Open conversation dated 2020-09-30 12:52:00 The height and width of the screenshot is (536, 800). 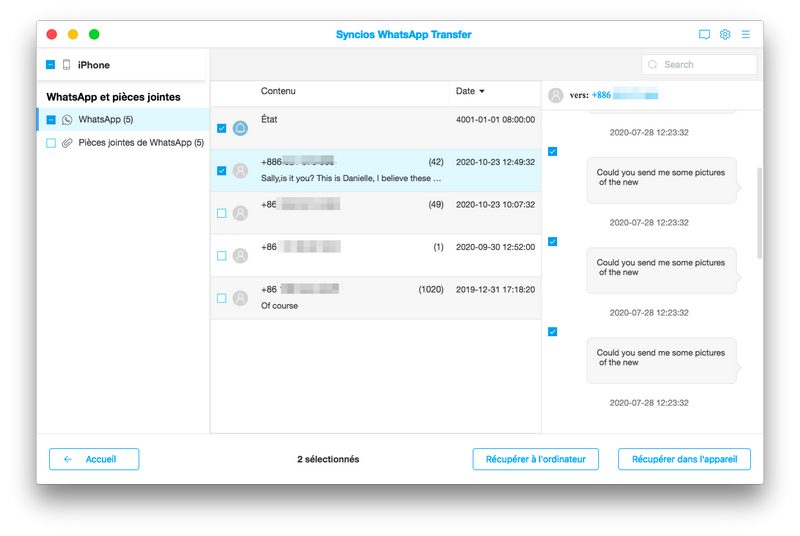coord(376,255)
